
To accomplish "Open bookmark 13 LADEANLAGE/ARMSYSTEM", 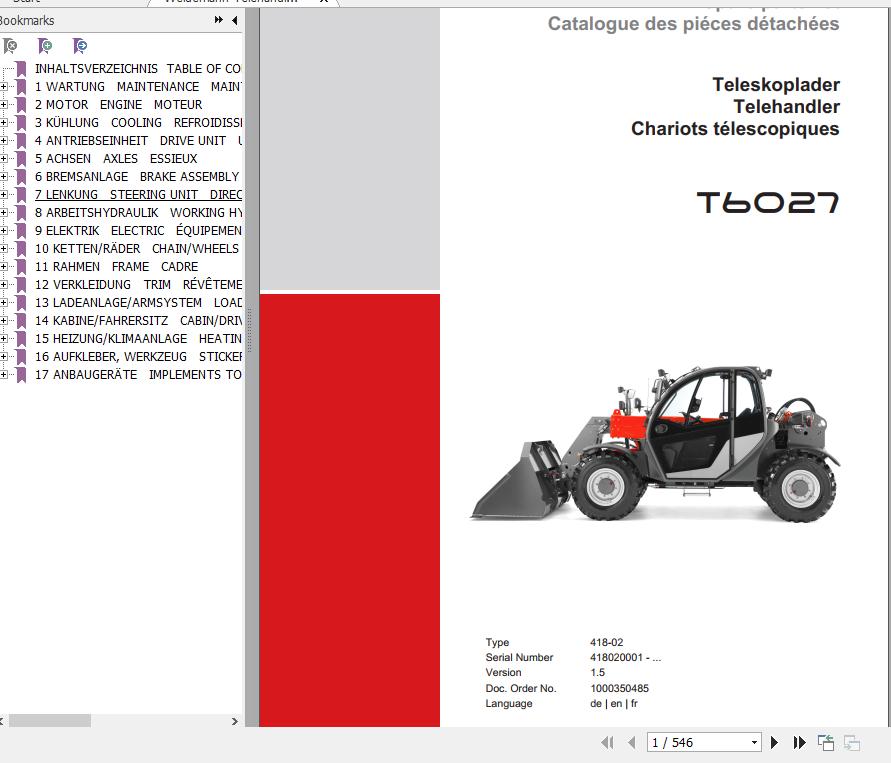I will [x=138, y=302].
